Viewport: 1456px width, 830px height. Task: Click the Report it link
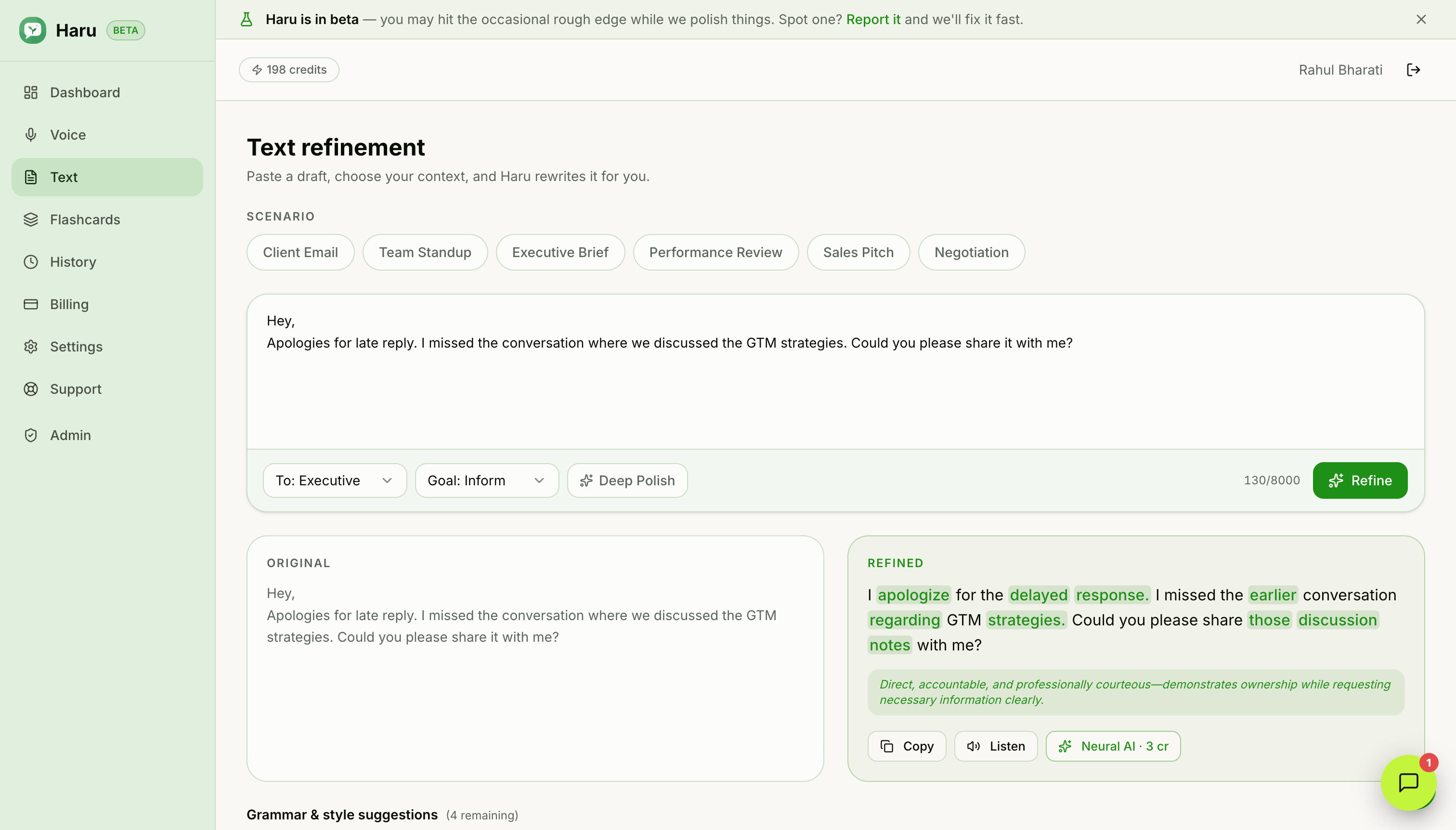coord(873,19)
